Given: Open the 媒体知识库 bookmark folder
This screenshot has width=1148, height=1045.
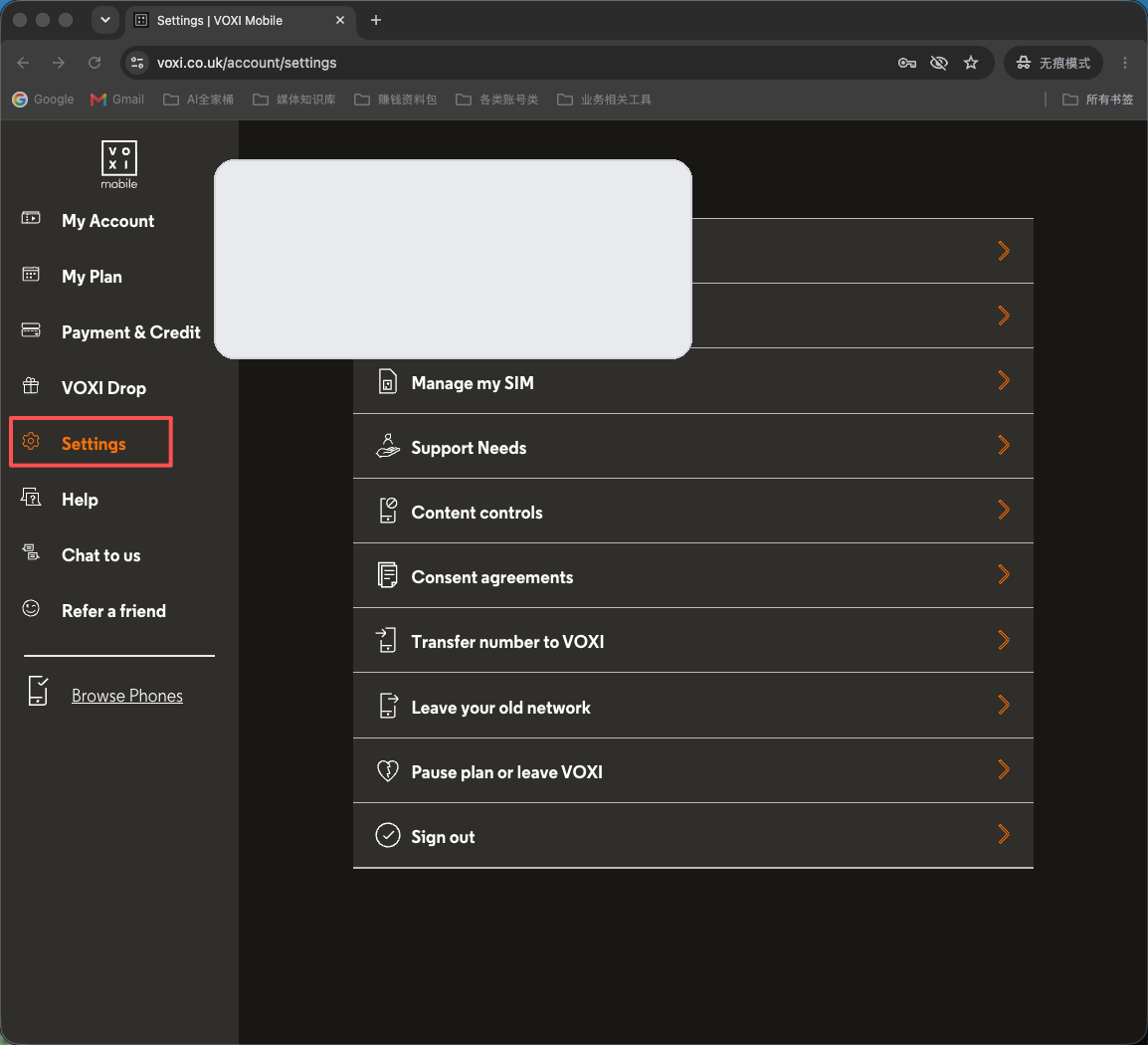Looking at the screenshot, I should (x=294, y=99).
